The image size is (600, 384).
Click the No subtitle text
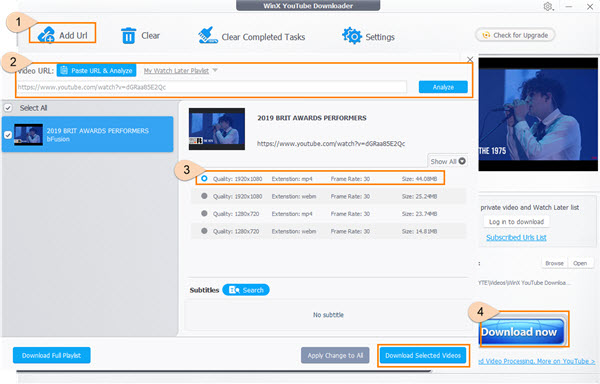point(328,315)
